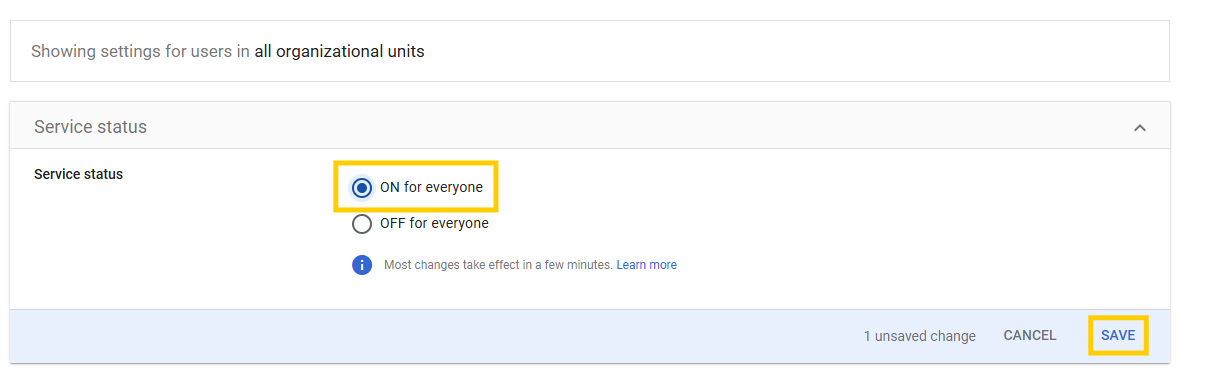1213x391 pixels.
Task: Click the SAVE button
Action: pyautogui.click(x=1118, y=335)
